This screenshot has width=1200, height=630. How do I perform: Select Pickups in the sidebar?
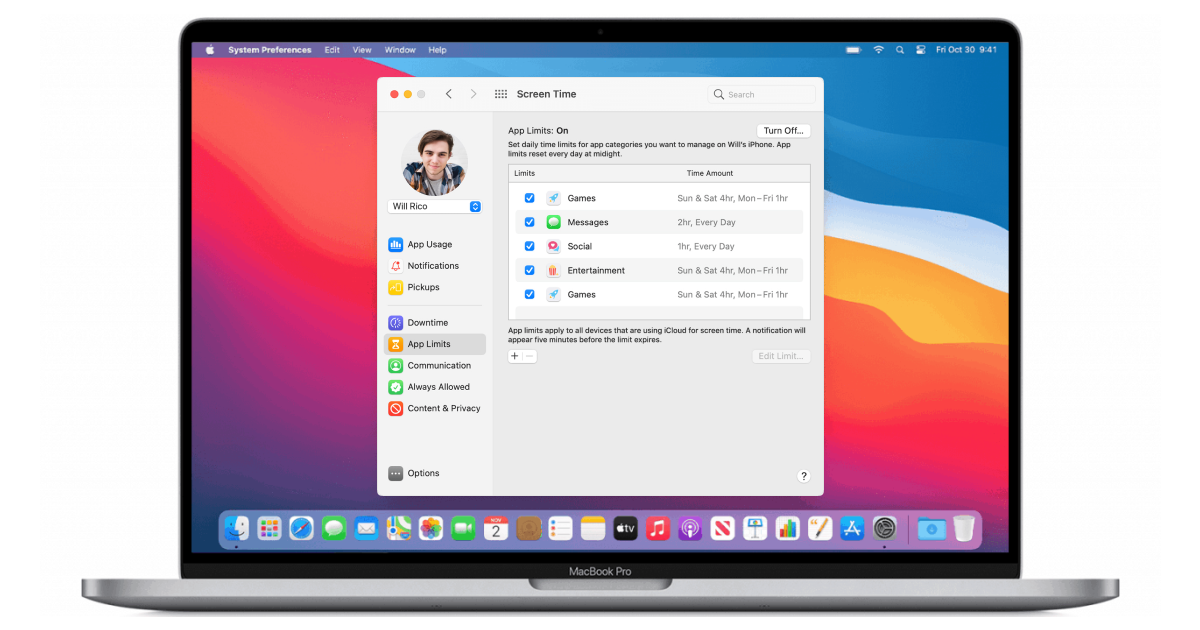click(414, 287)
